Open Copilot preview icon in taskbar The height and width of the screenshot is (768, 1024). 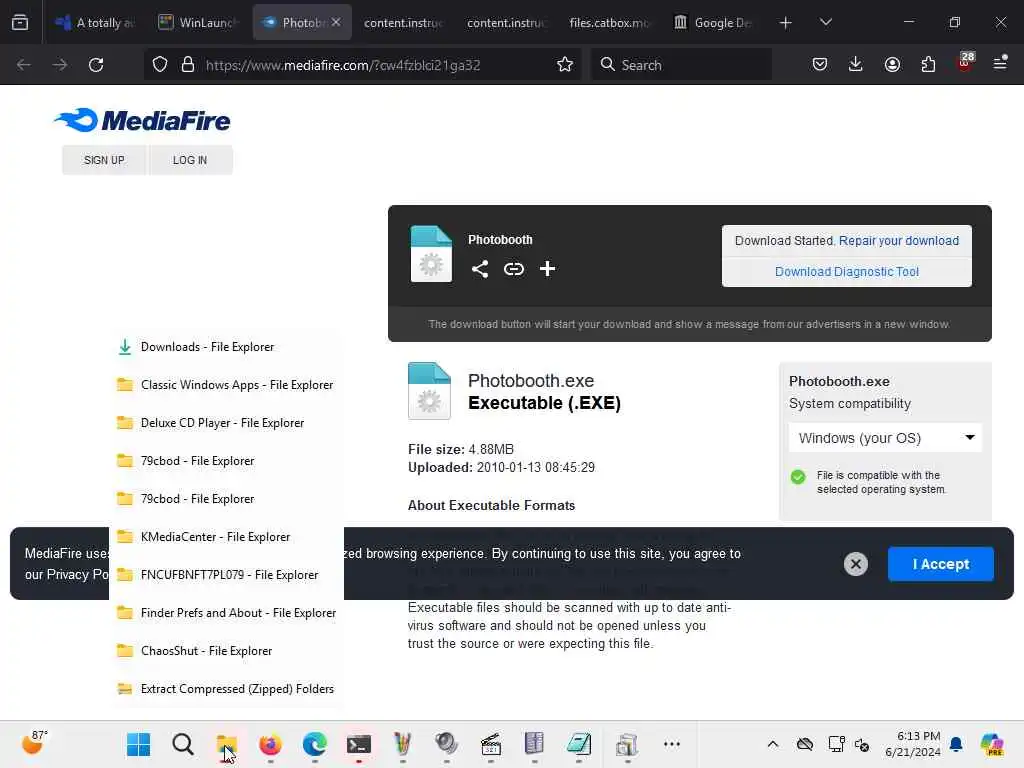pos(992,744)
